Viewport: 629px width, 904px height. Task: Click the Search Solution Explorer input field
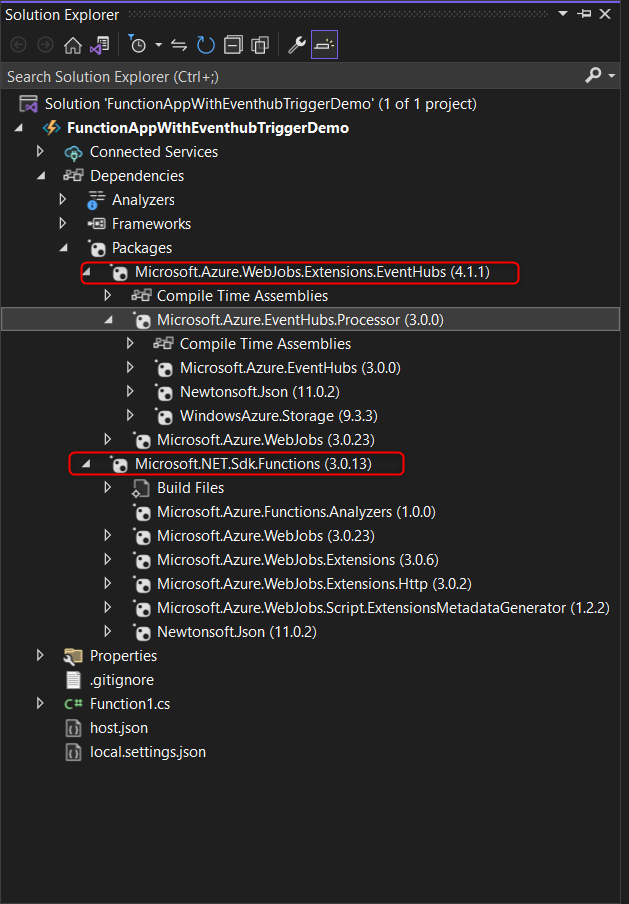pos(290,76)
